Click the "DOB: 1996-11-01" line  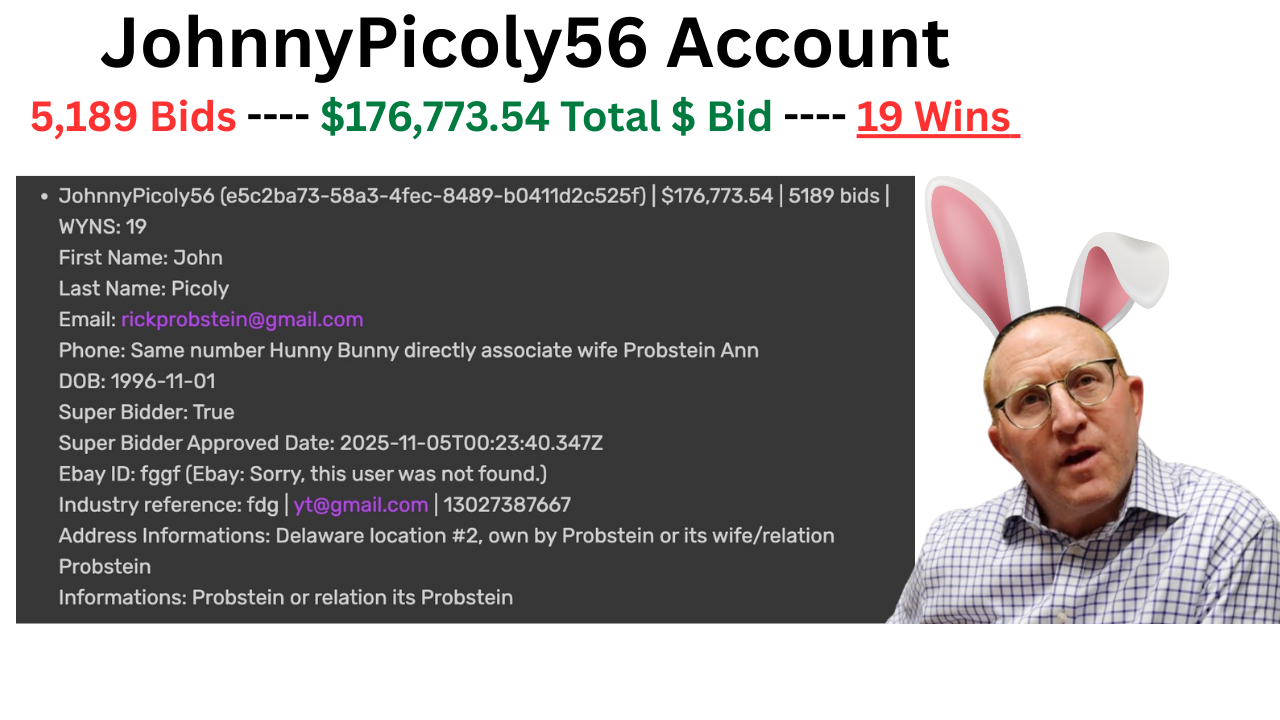point(137,382)
